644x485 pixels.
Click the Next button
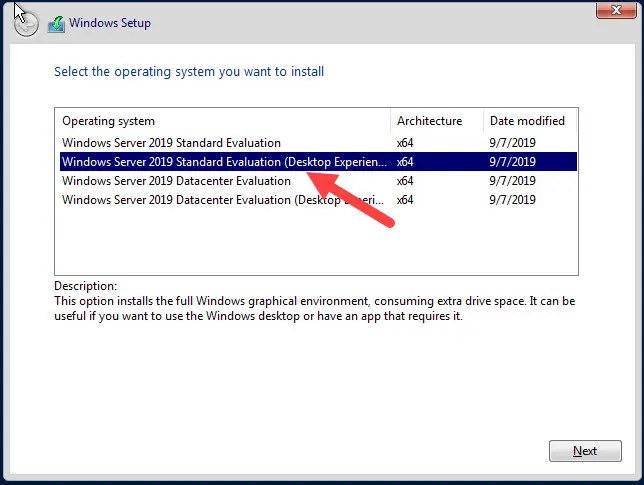pos(585,451)
